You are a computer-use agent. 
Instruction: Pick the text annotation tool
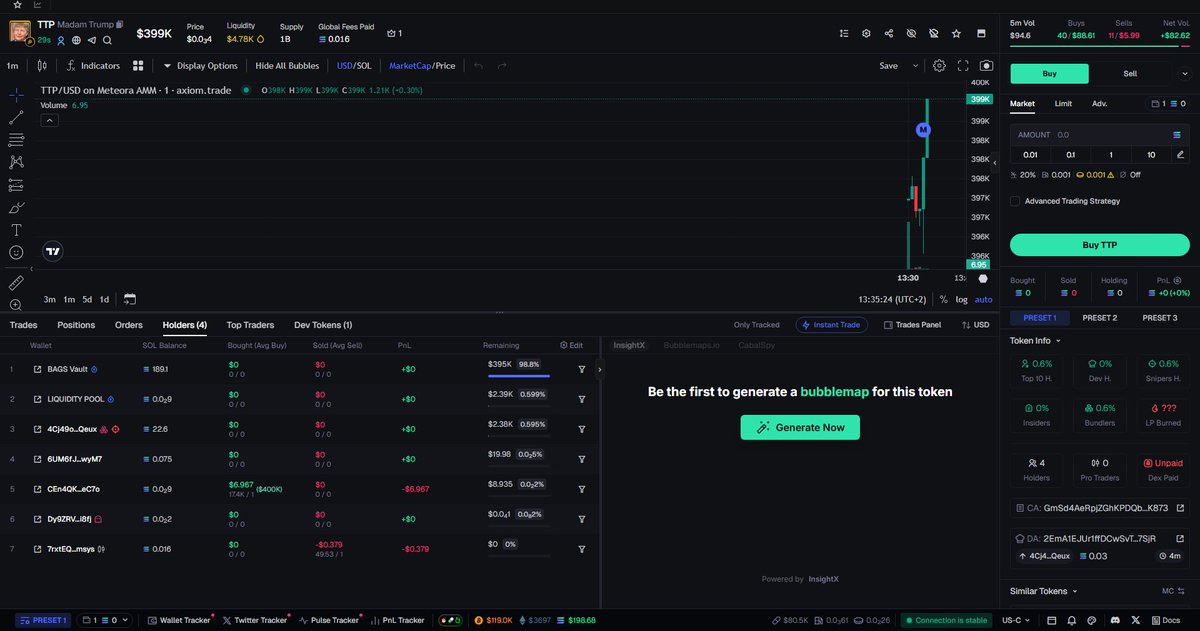pyautogui.click(x=16, y=230)
